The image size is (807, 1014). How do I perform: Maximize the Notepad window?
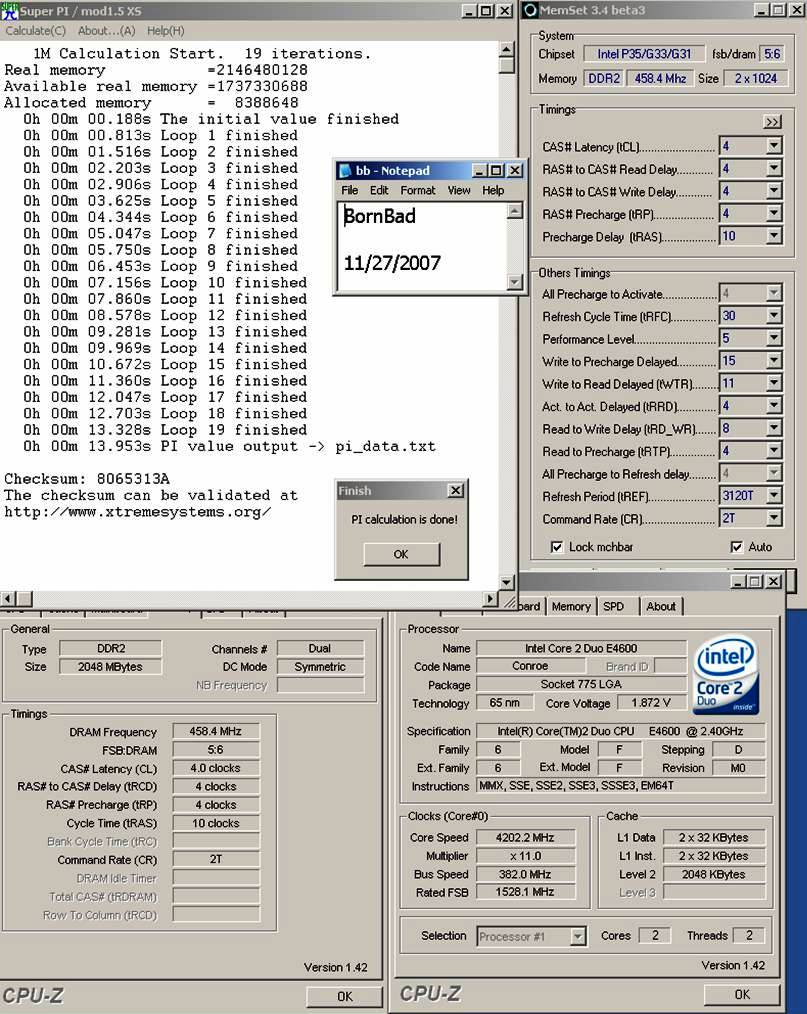tap(497, 171)
